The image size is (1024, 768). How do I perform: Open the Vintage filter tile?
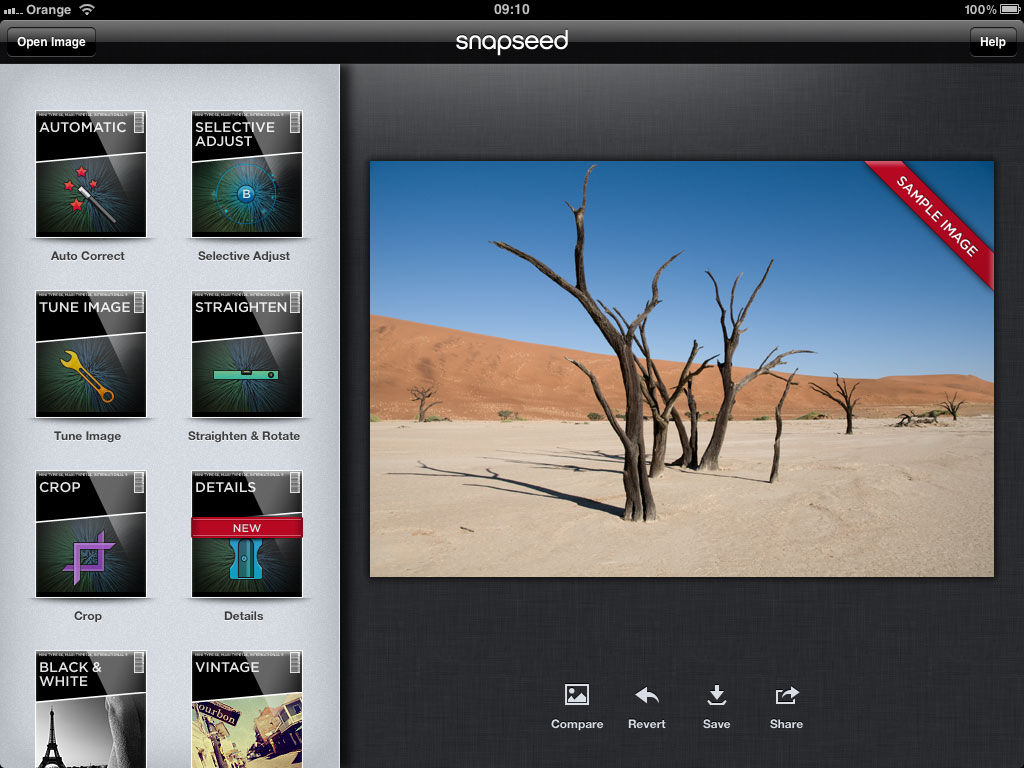[246, 709]
